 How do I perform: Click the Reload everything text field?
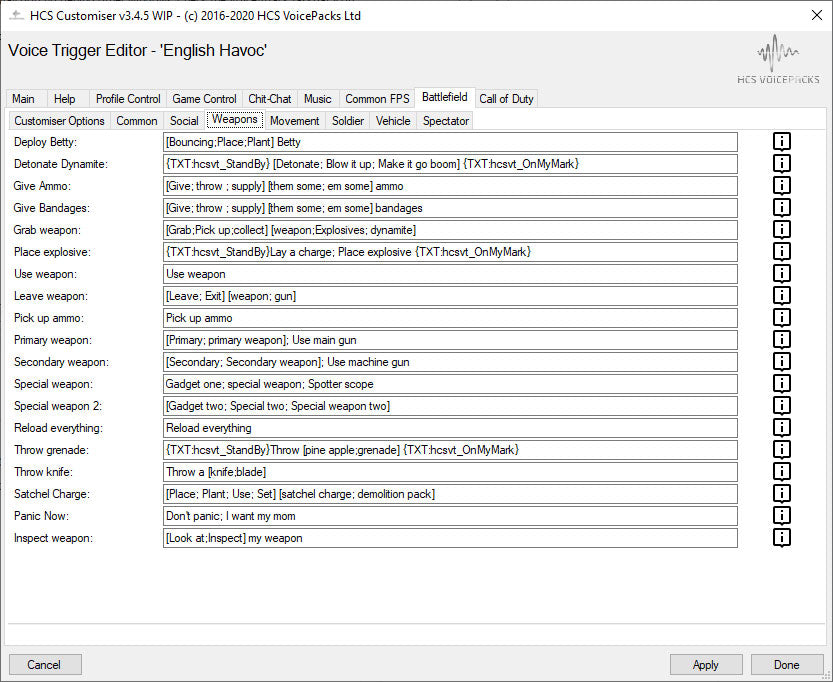[450, 428]
